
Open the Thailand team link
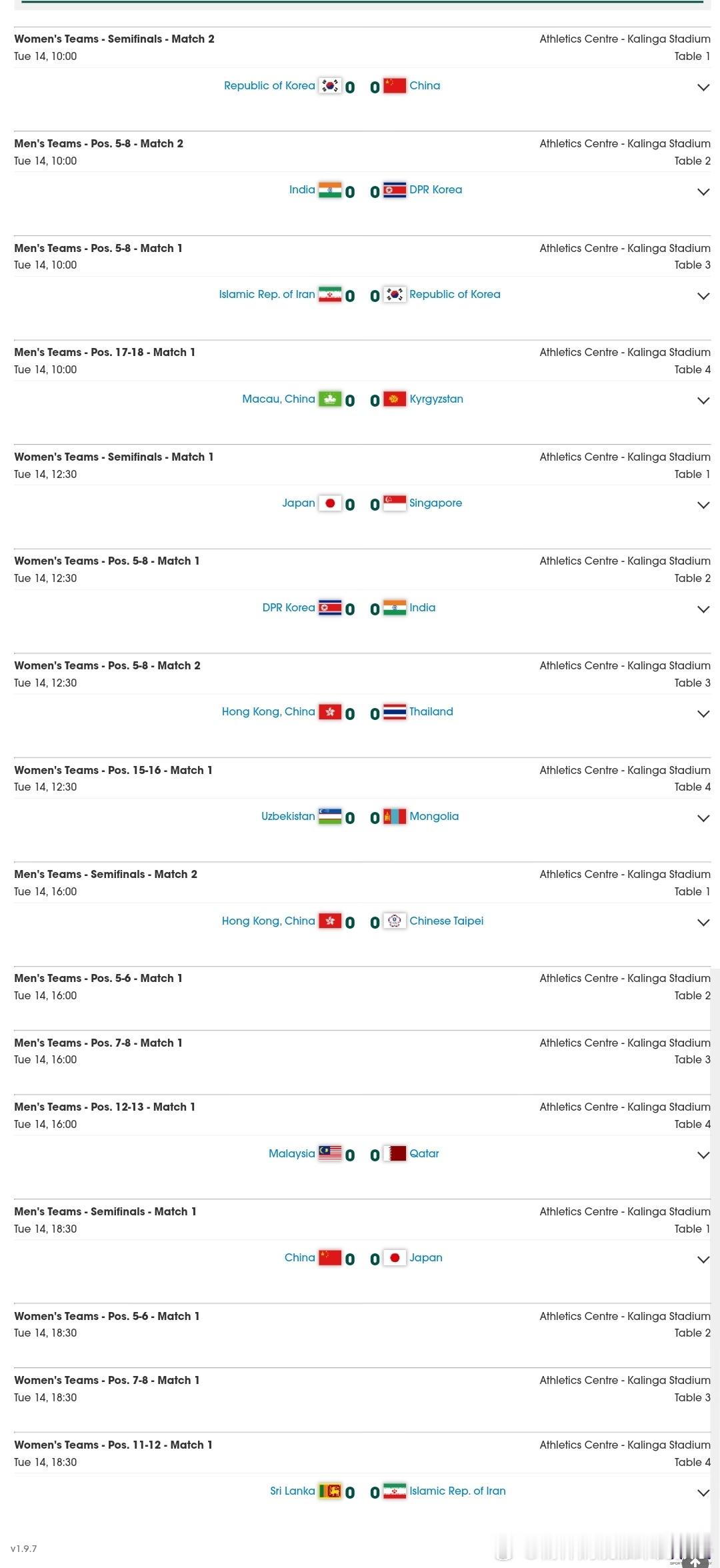click(x=431, y=711)
